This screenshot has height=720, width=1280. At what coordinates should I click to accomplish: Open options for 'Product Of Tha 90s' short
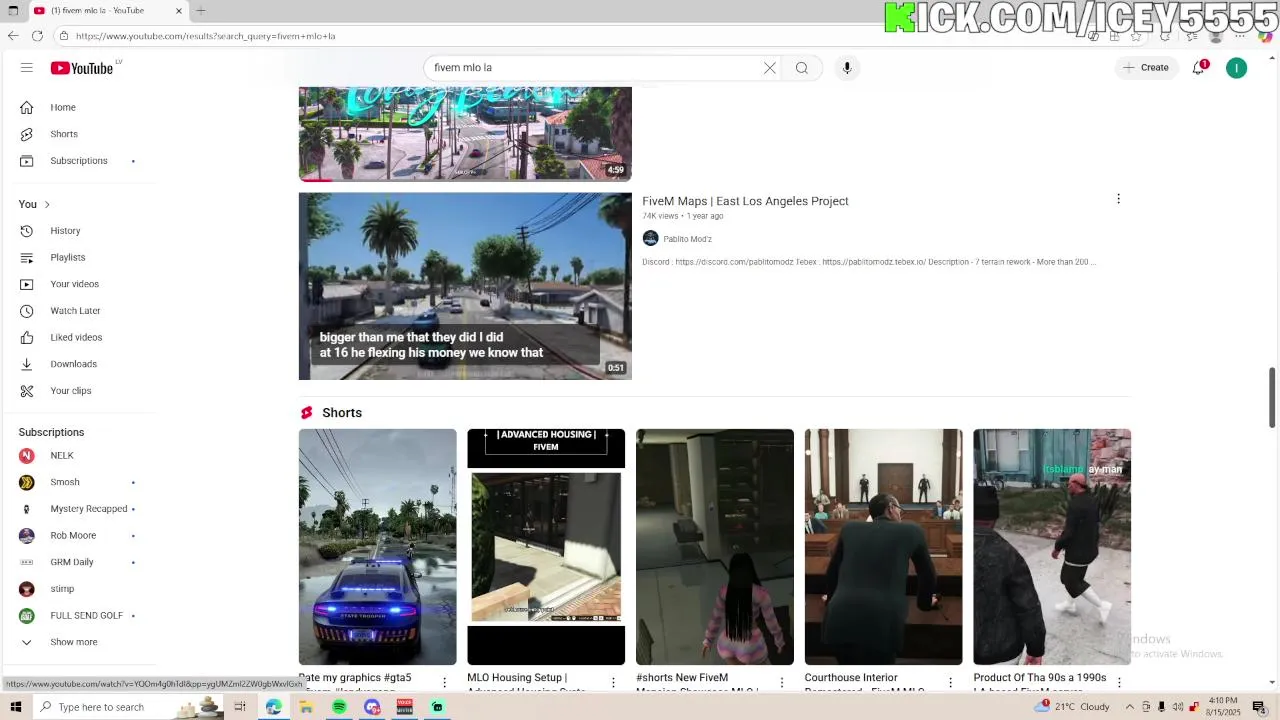1119,682
